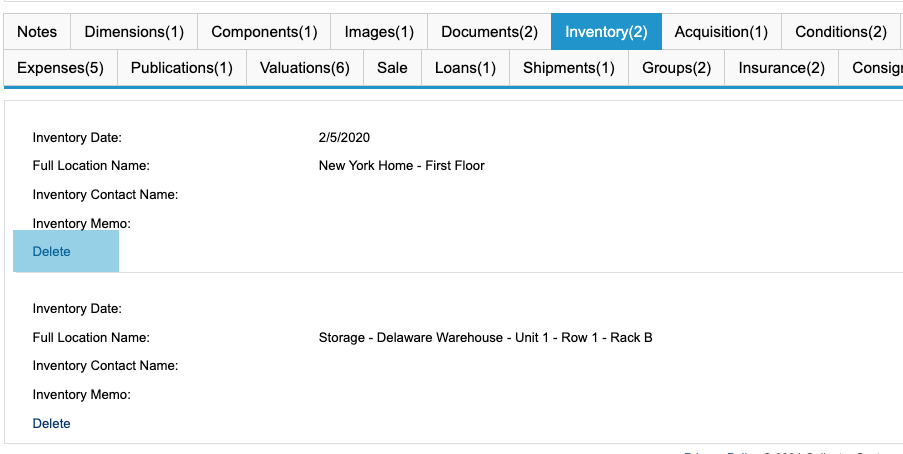The height and width of the screenshot is (454, 903).
Task: Go to the Documents(2) tab
Action: click(489, 32)
